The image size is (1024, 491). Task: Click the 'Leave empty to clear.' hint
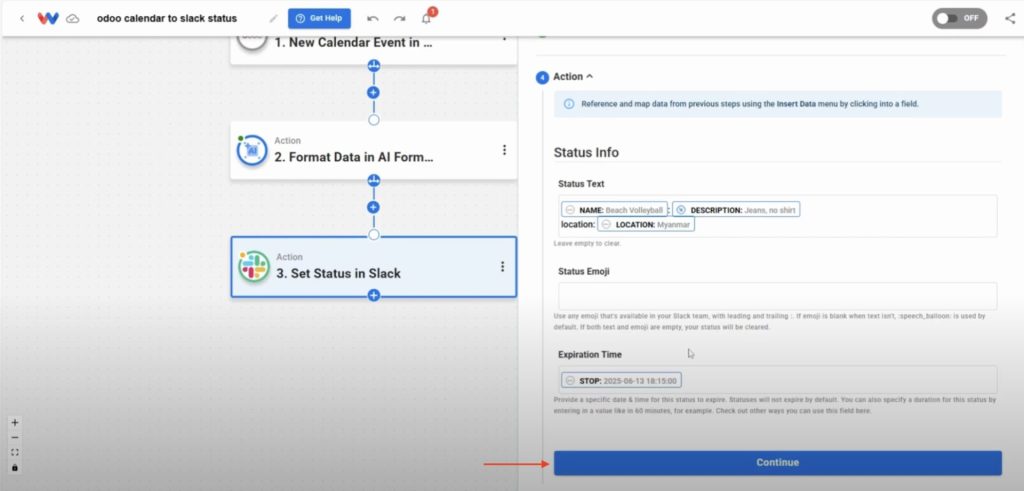point(587,244)
